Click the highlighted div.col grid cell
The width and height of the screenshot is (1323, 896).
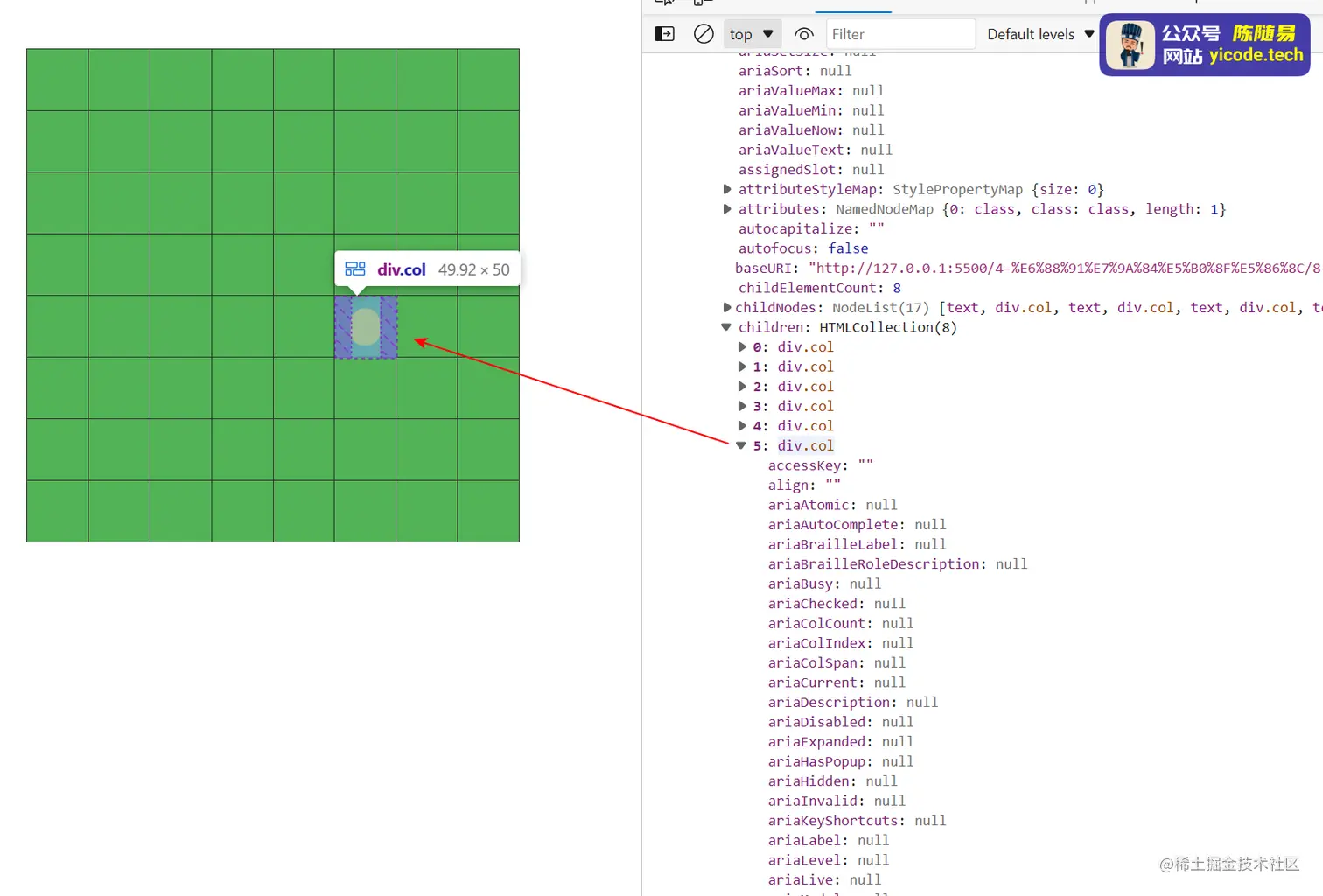pyautogui.click(x=366, y=328)
